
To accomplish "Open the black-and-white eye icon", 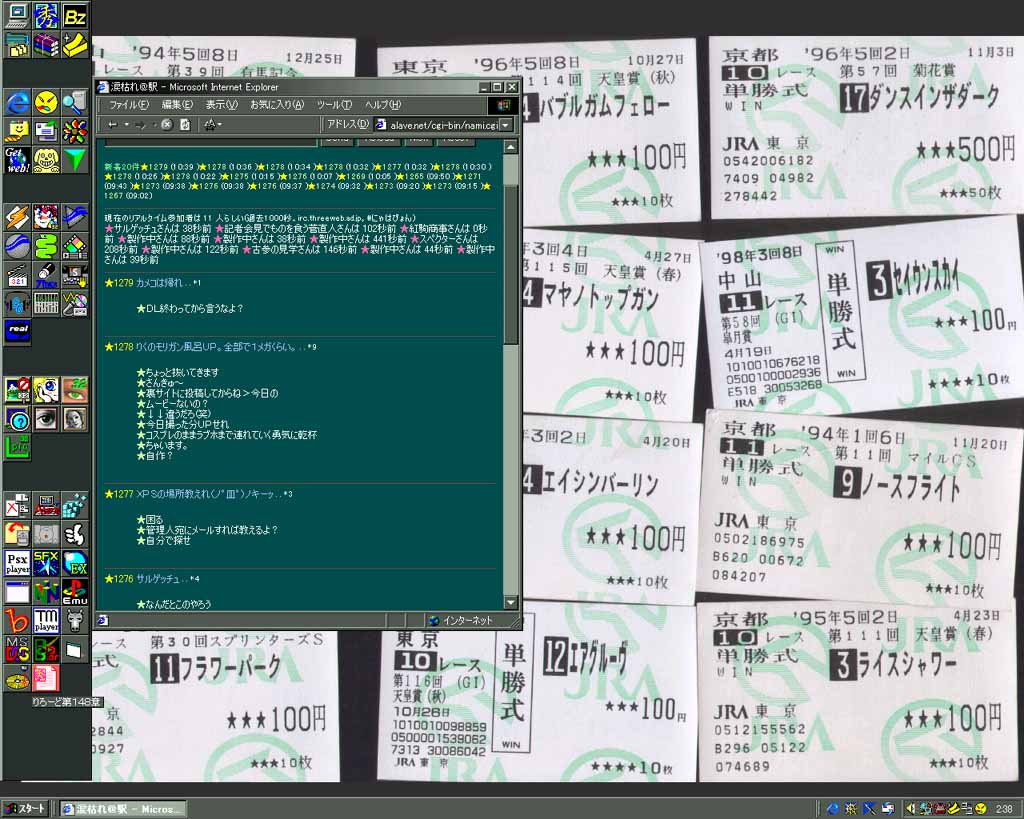I will point(46,419).
